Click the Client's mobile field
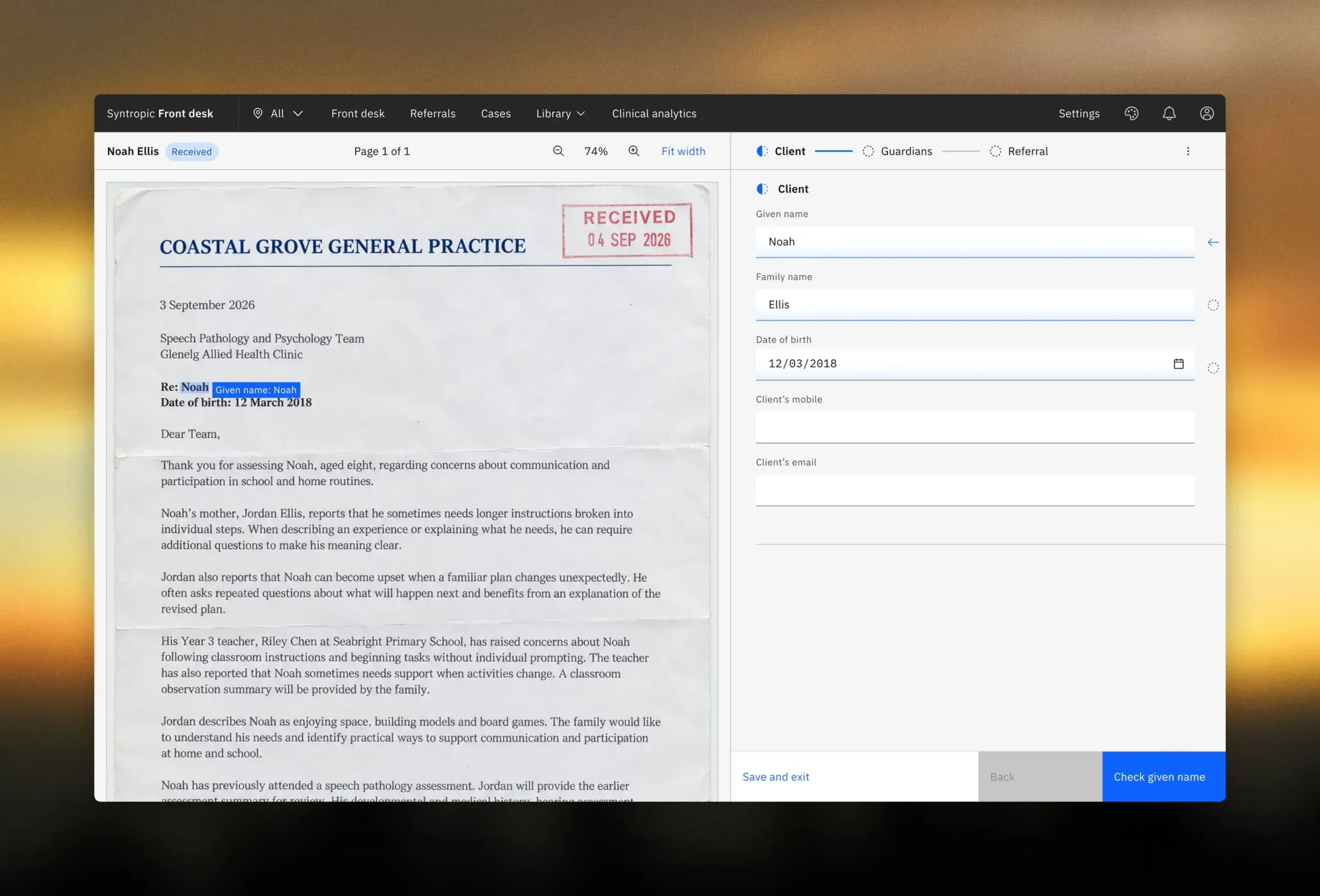The height and width of the screenshot is (896, 1320). [975, 427]
